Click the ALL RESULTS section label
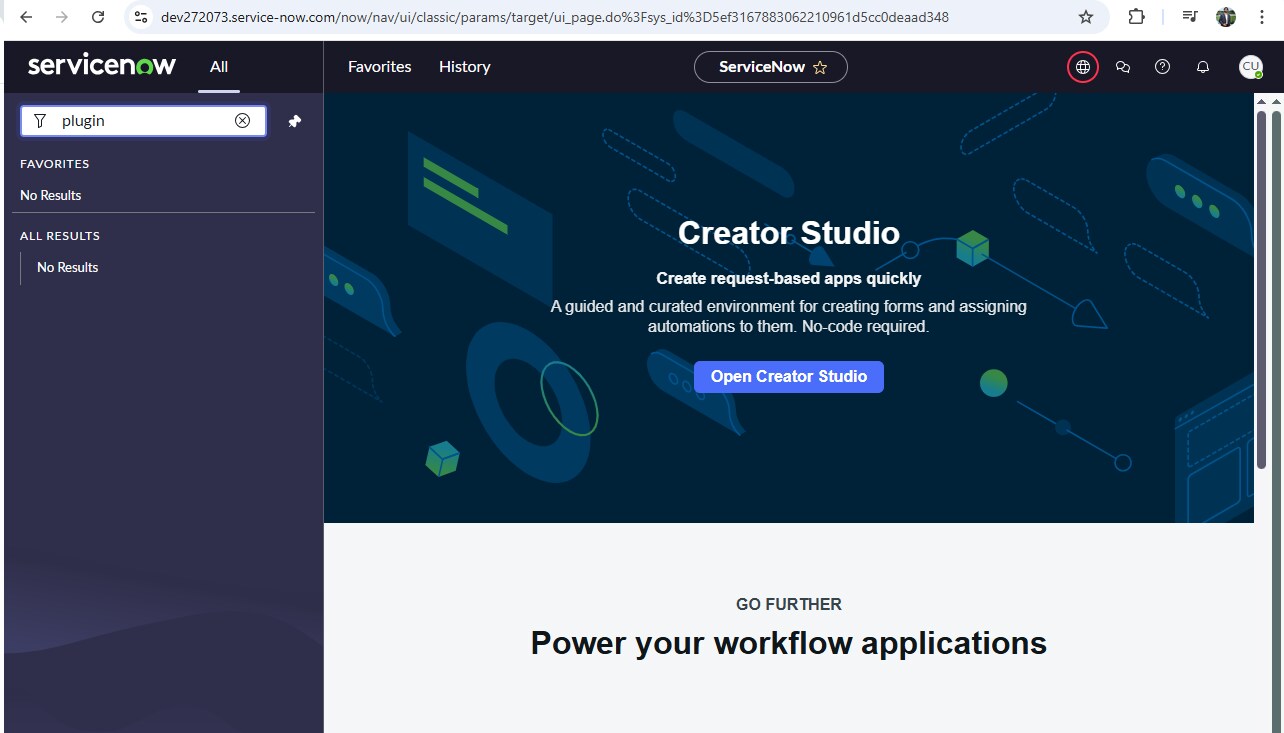The image size is (1284, 733). tap(60, 236)
